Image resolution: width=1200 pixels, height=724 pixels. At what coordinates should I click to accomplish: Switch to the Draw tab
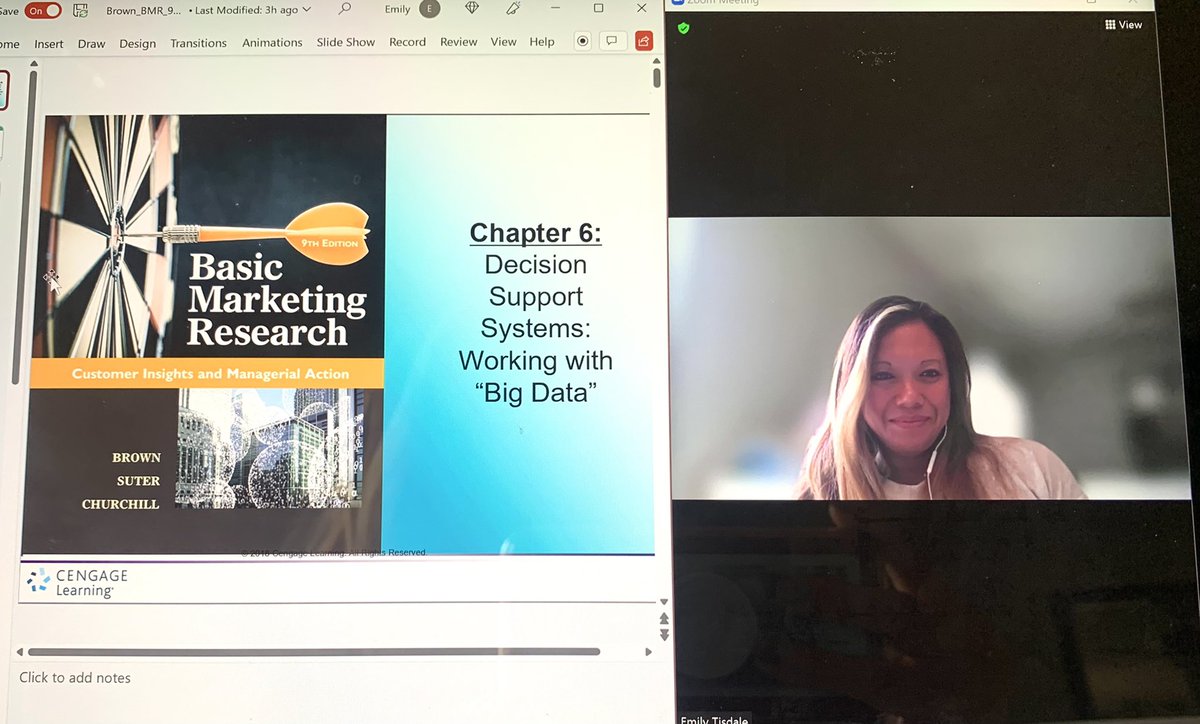click(x=91, y=43)
